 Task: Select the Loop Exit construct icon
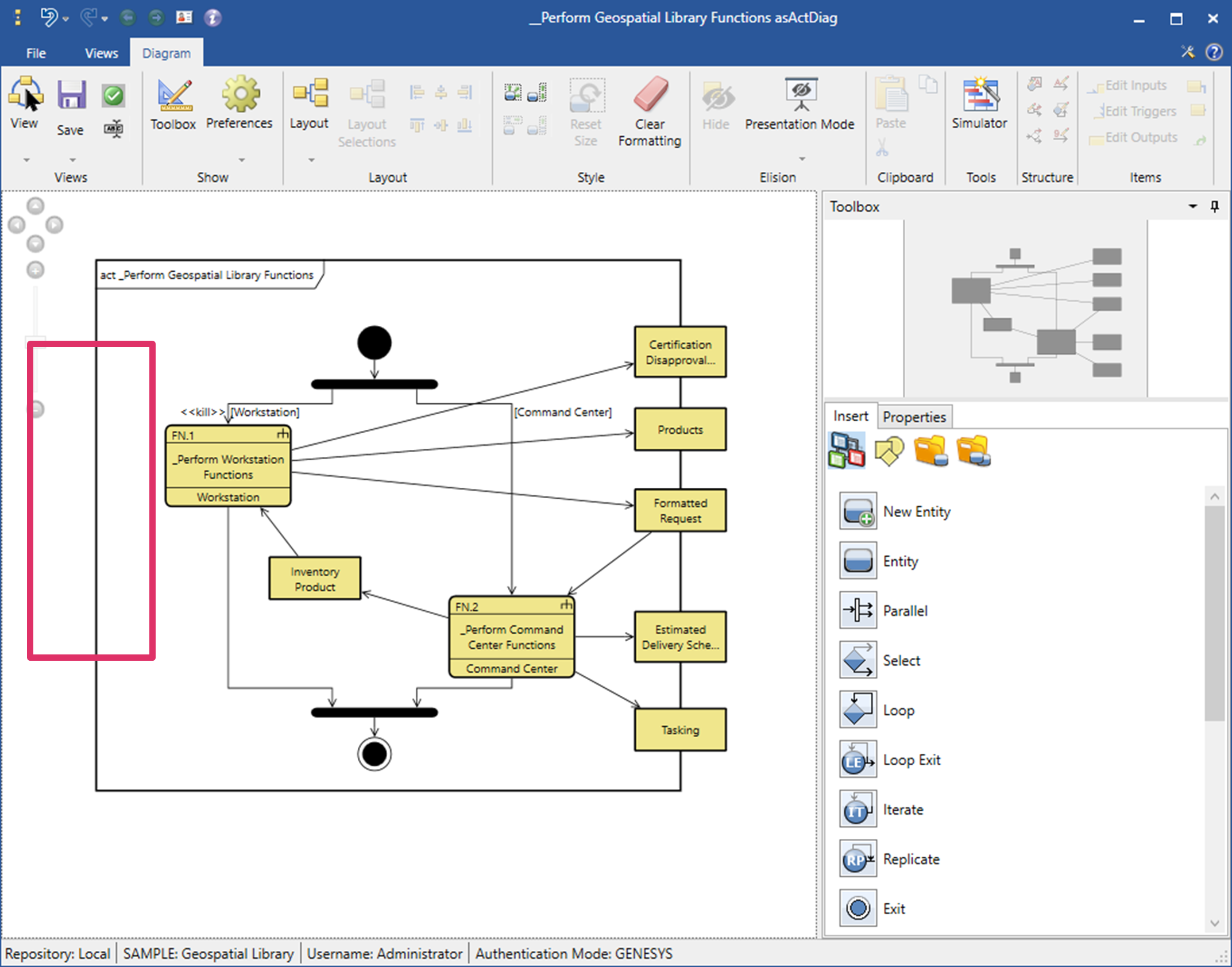click(858, 760)
